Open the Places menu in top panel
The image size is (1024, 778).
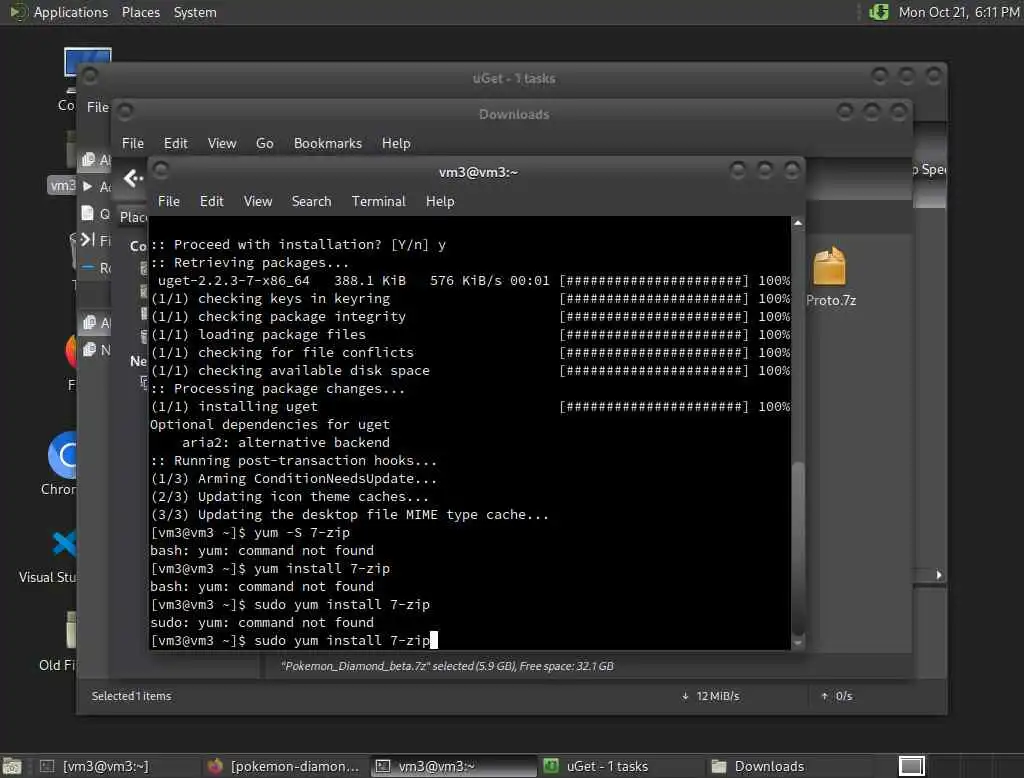tap(141, 12)
